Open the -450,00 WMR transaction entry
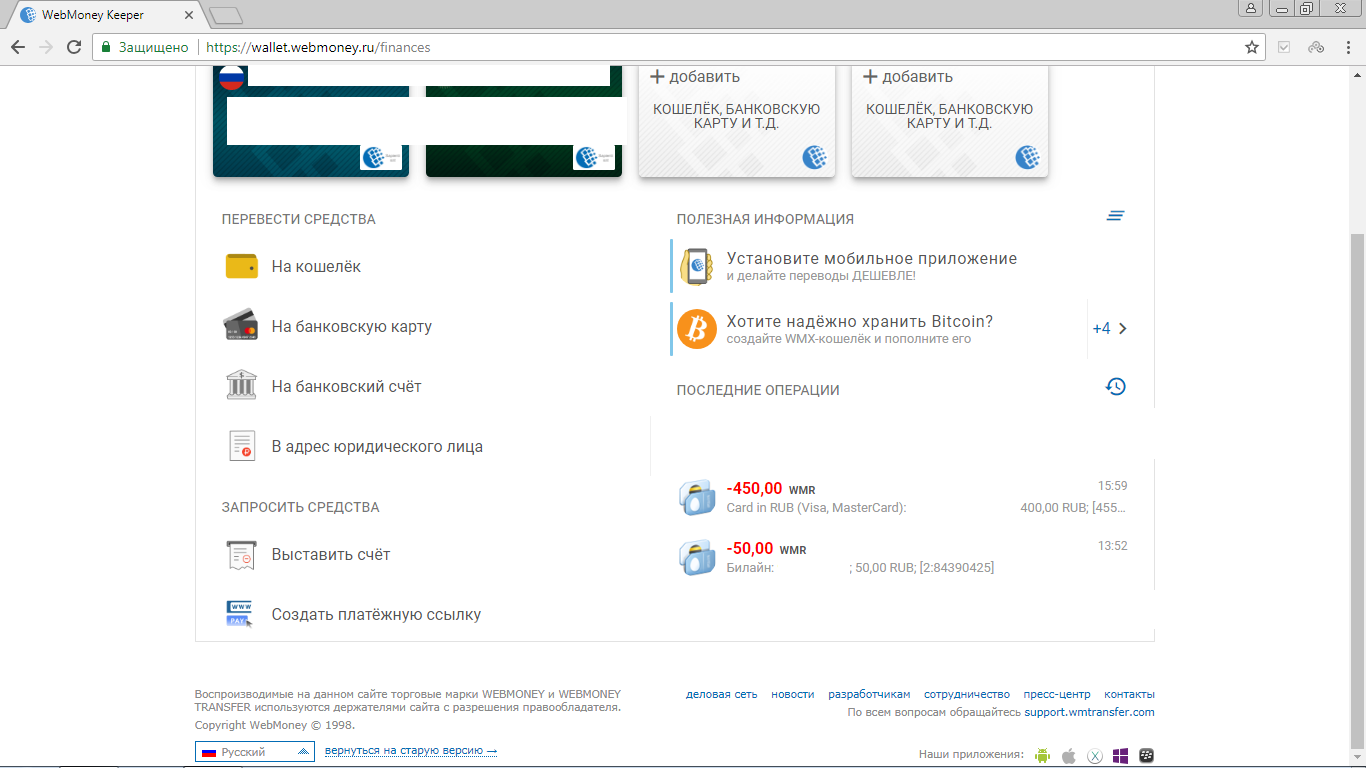Viewport: 1366px width, 768px height. [900, 497]
